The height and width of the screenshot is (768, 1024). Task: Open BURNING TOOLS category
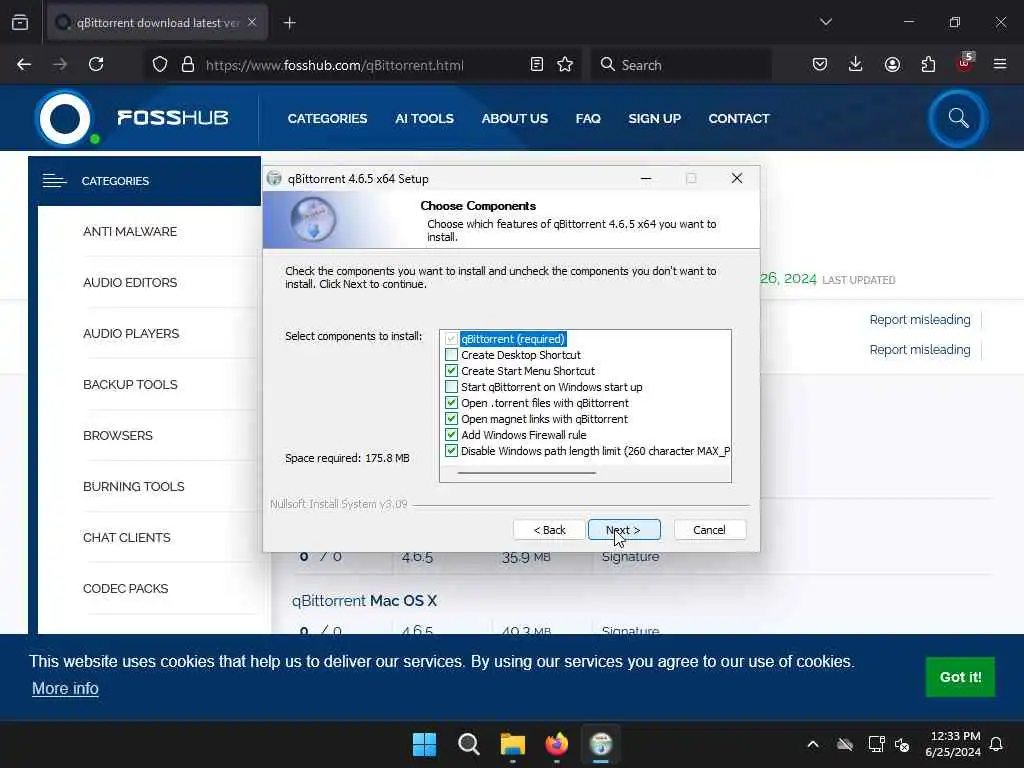133,486
